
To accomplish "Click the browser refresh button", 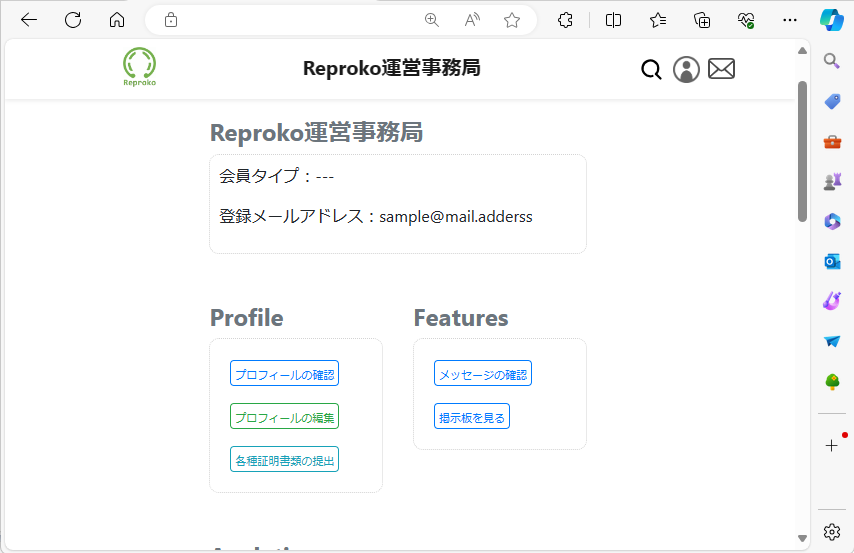I will coord(73,20).
